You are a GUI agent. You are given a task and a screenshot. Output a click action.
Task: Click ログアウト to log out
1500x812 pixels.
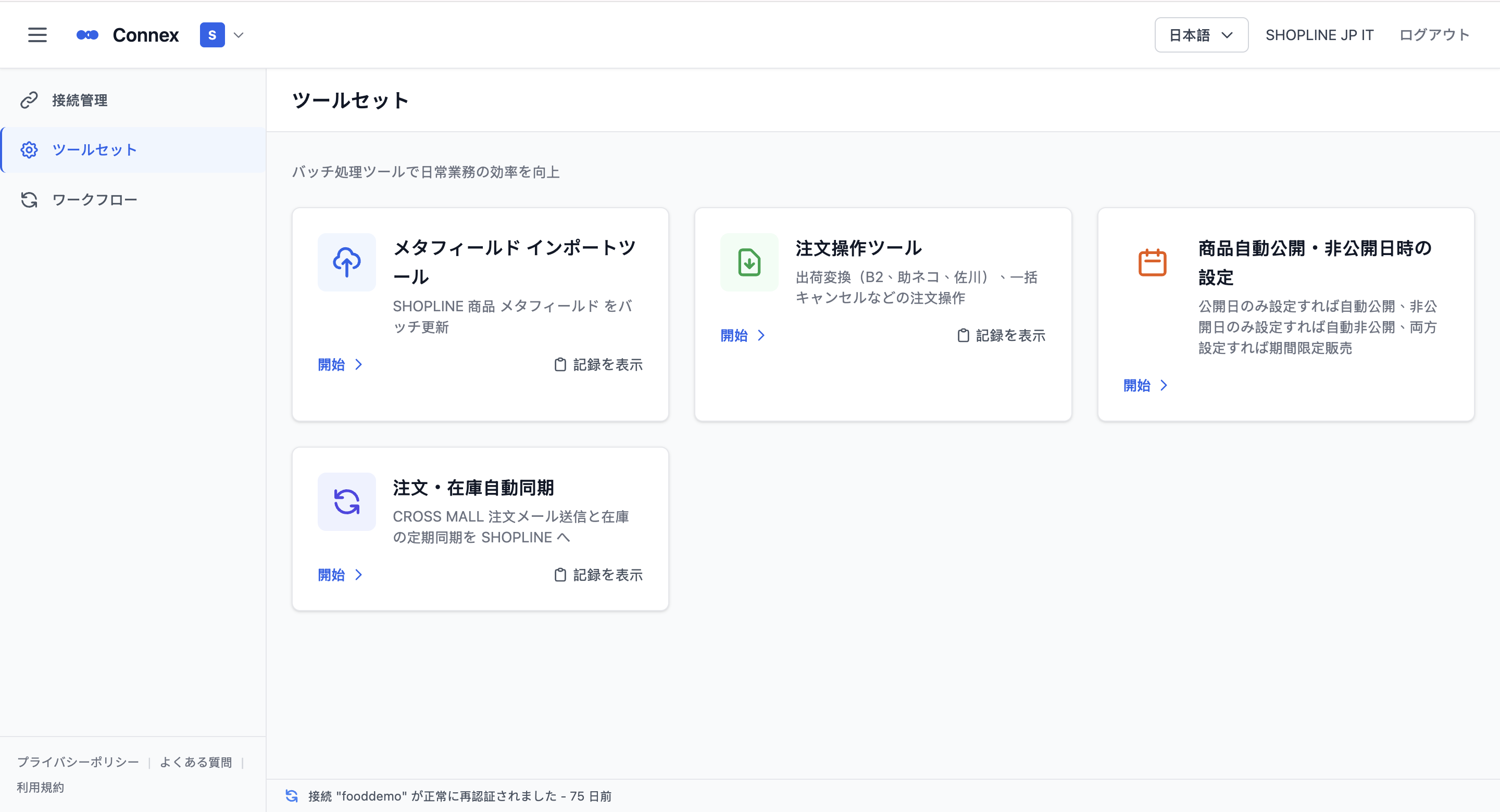point(1434,35)
